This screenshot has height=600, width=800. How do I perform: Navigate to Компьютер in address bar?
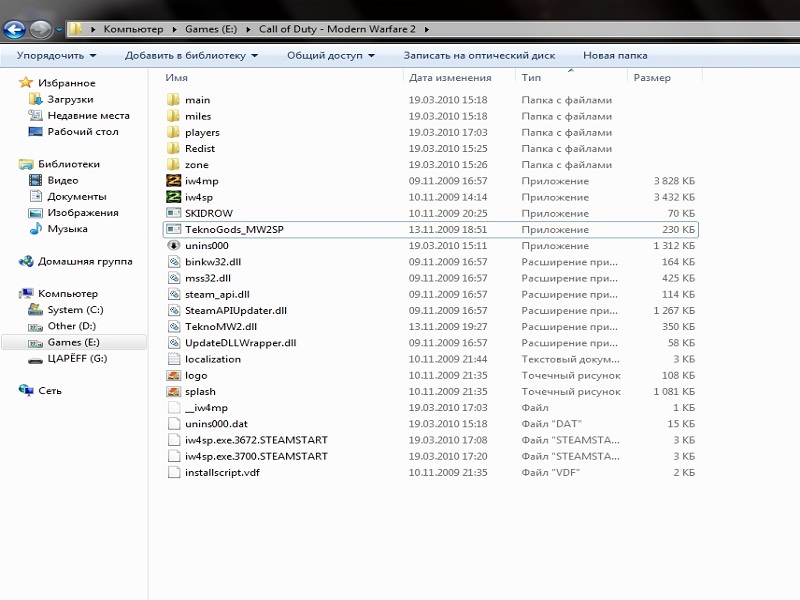pyautogui.click(x=133, y=29)
